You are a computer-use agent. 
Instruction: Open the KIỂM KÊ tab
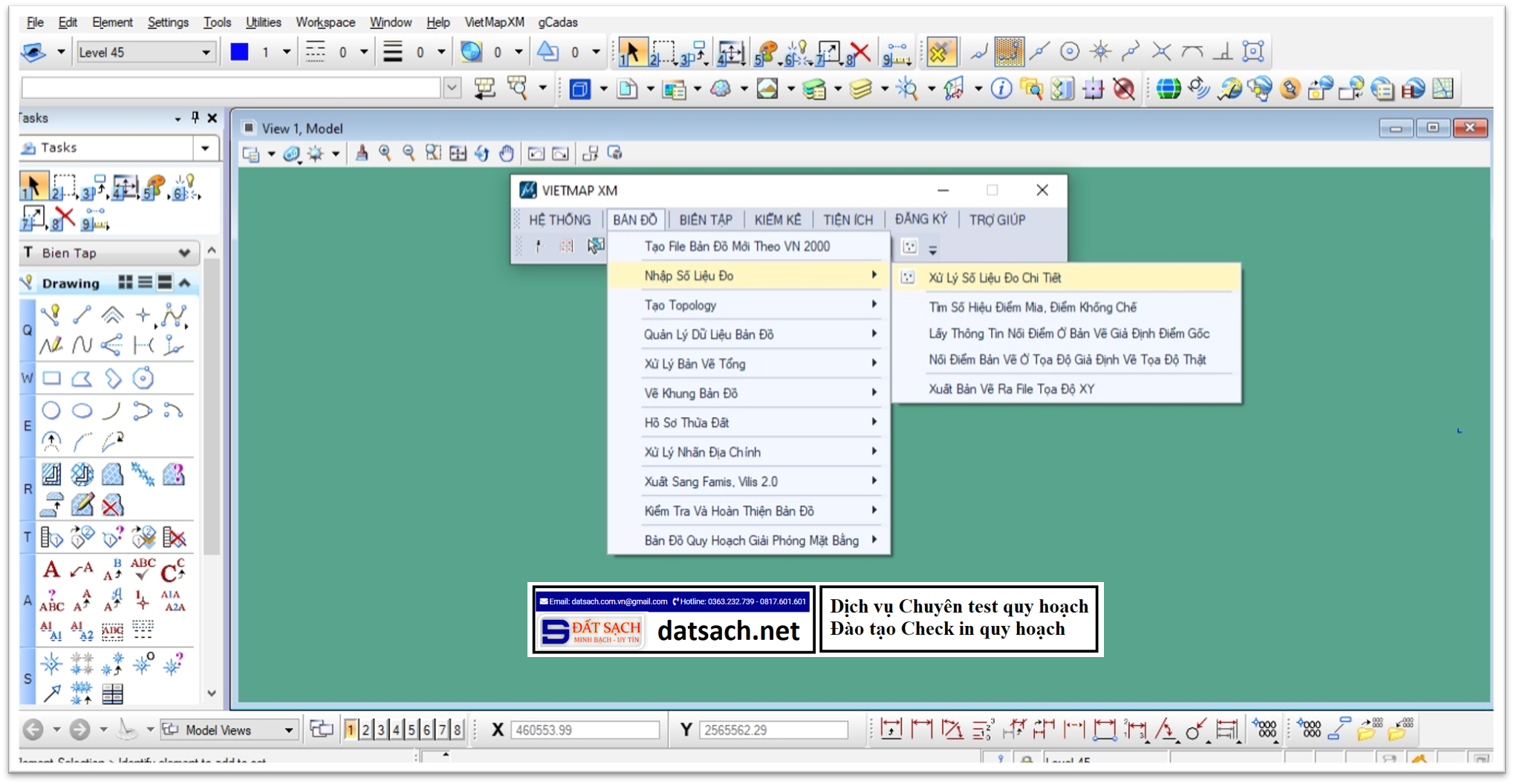(x=777, y=220)
